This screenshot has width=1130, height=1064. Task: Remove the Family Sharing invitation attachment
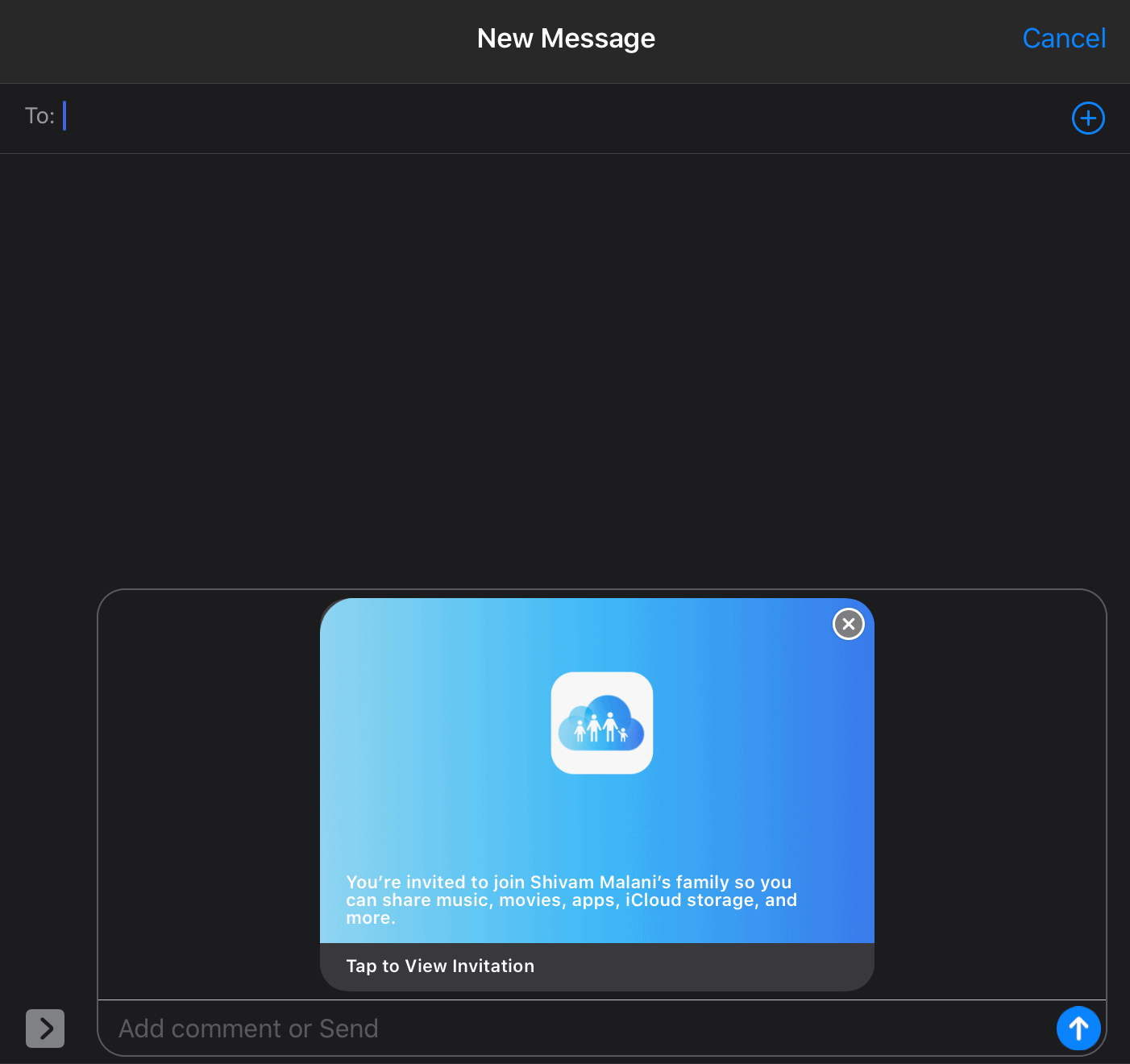848,624
